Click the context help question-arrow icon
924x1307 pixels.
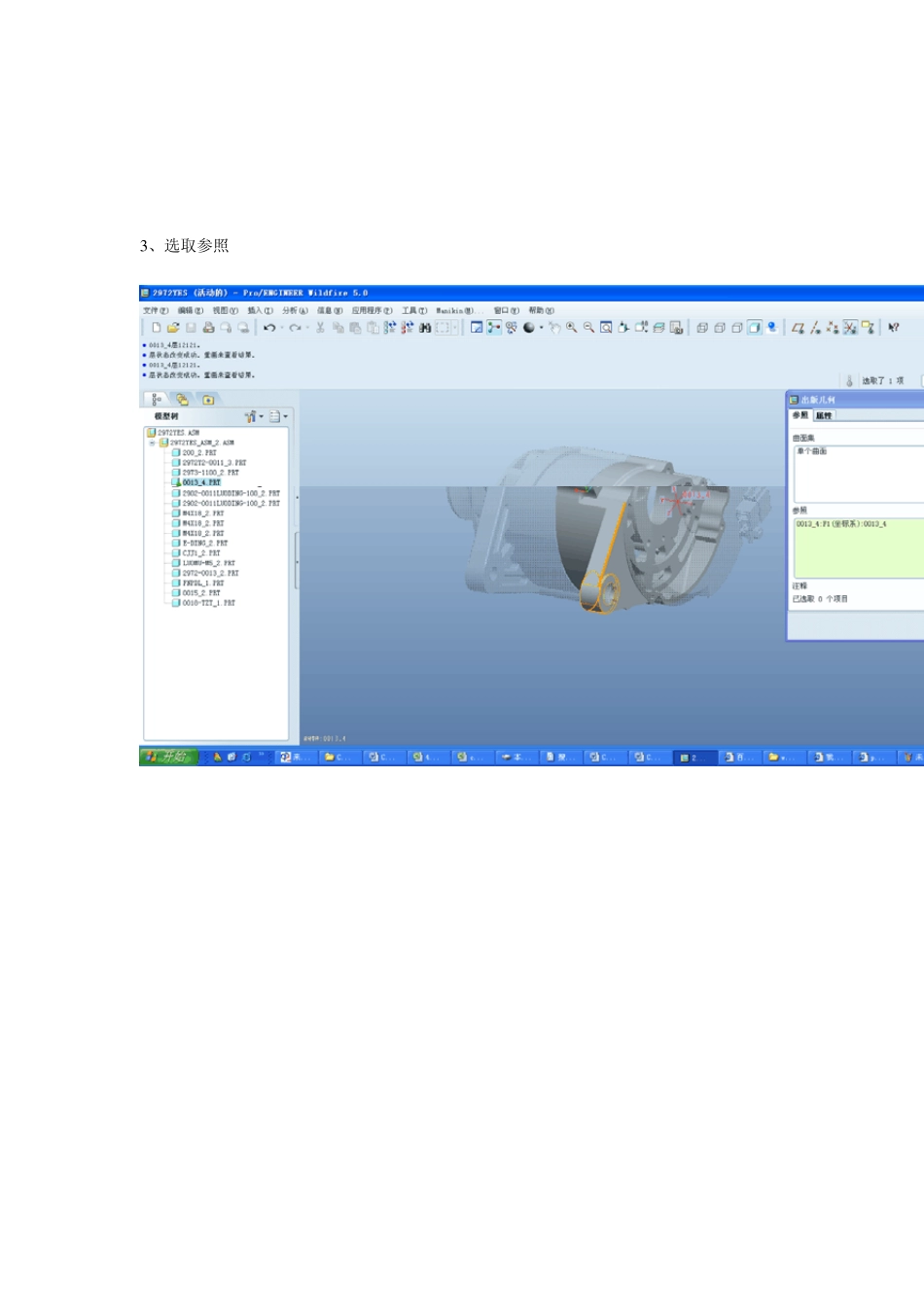pos(893,329)
